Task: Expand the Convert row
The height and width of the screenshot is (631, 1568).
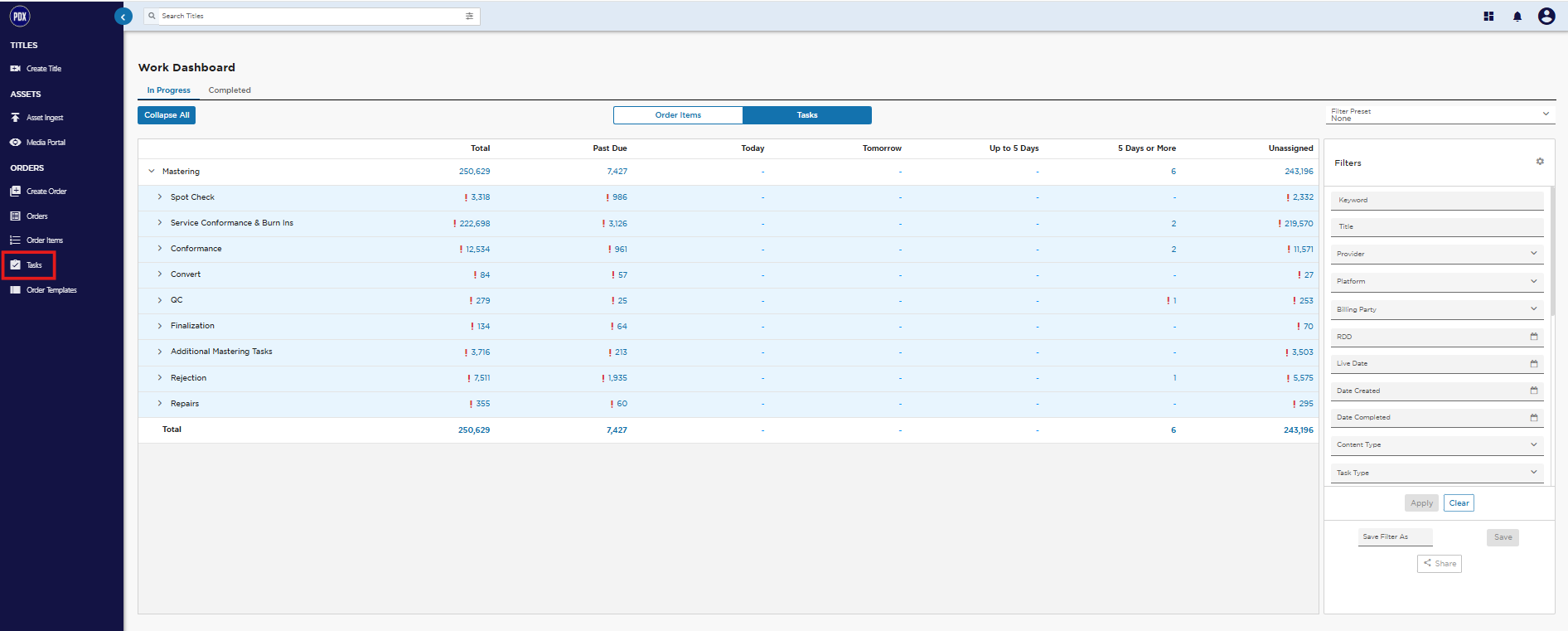Action: pyautogui.click(x=160, y=274)
